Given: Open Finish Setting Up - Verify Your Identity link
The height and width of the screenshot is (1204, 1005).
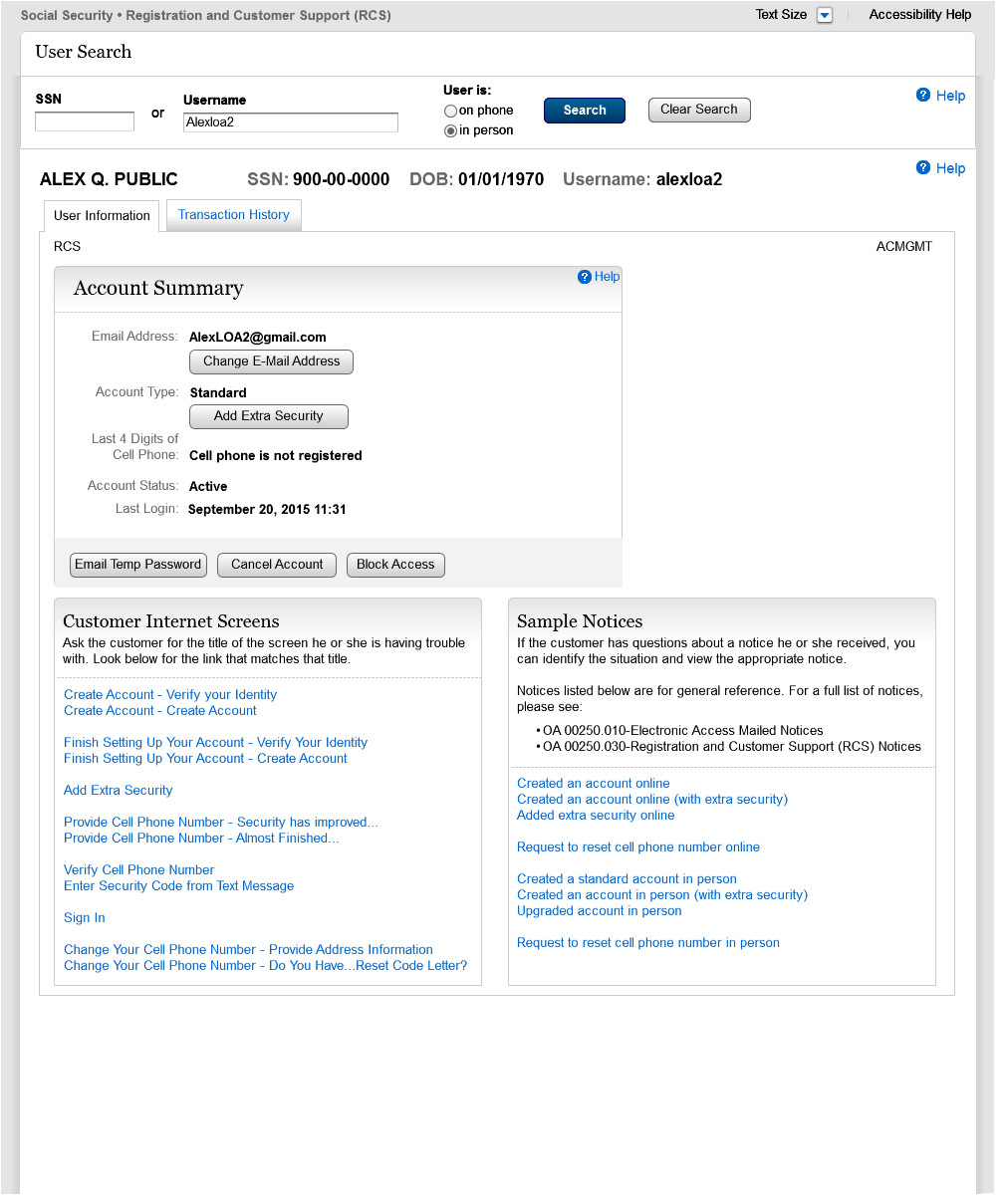Looking at the screenshot, I should pyautogui.click(x=215, y=743).
